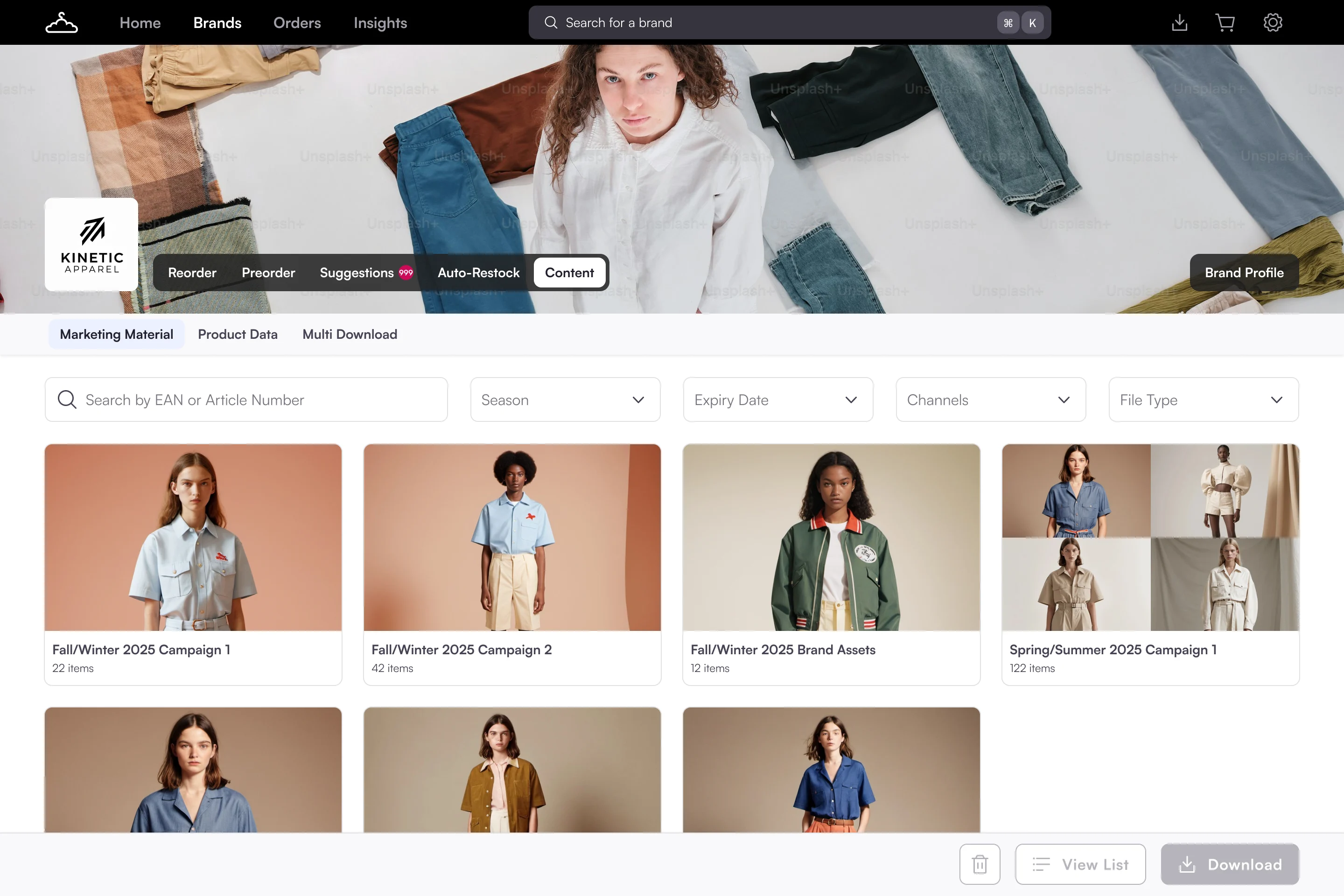
Task: Click the '12 items' text
Action: click(710, 668)
